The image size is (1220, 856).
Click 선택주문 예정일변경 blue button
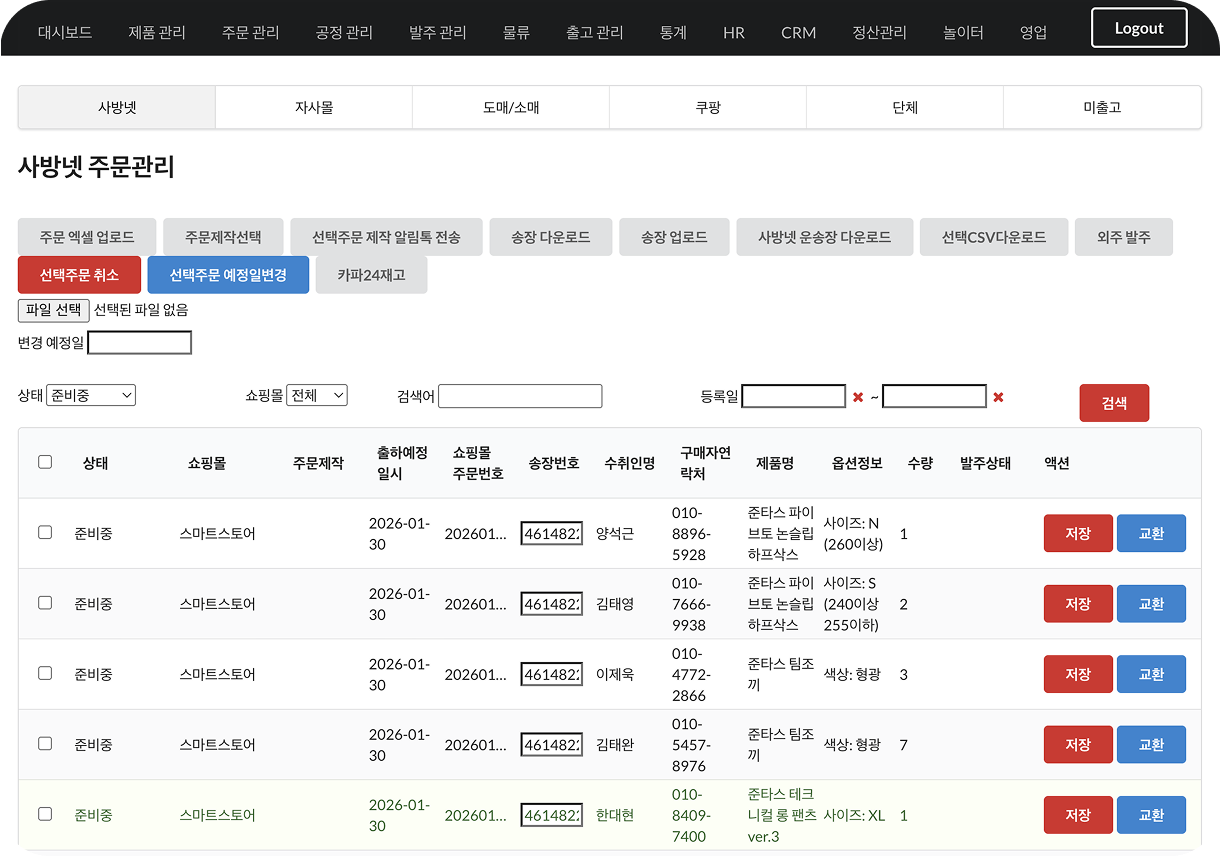[228, 275]
